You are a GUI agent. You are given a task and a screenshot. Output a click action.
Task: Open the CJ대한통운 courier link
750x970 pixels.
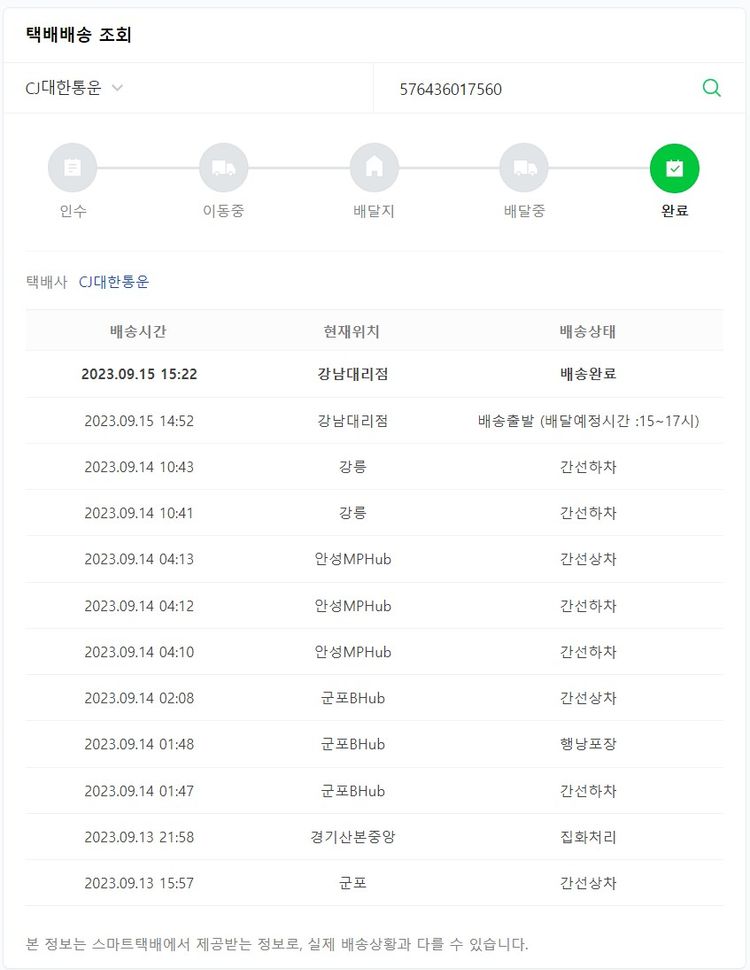pos(114,282)
